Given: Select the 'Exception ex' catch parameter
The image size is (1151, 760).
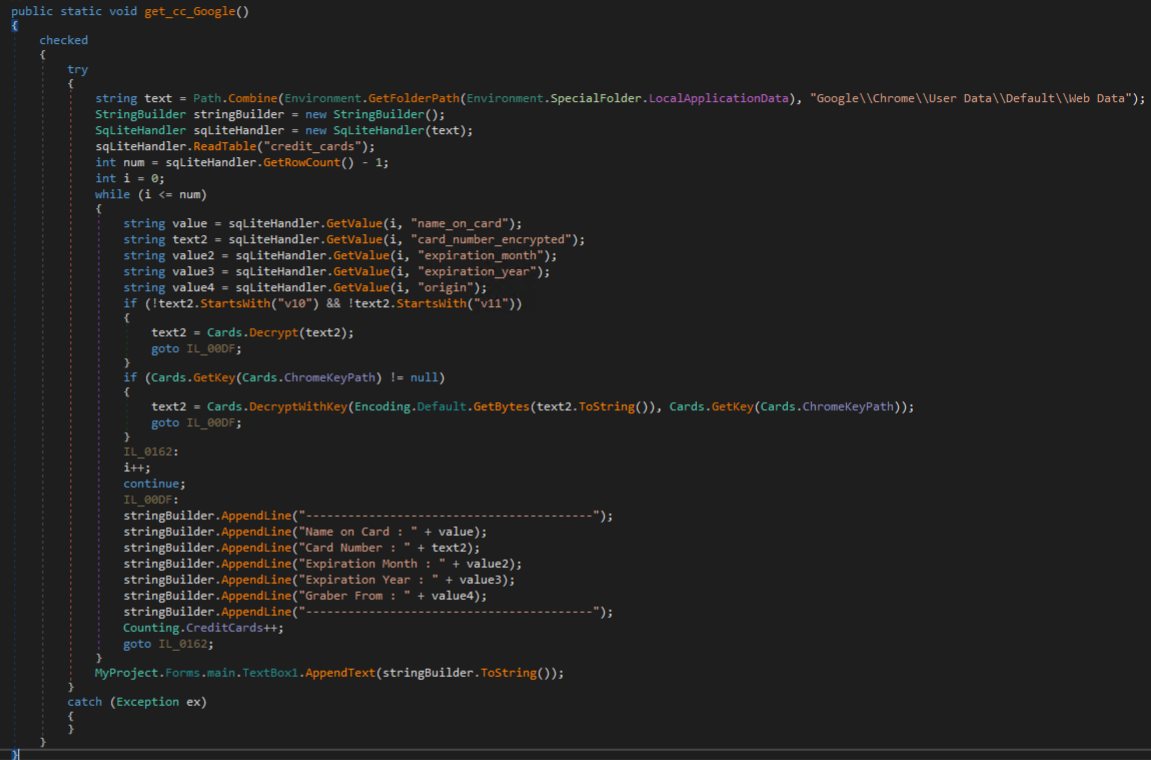Looking at the screenshot, I should [158, 702].
